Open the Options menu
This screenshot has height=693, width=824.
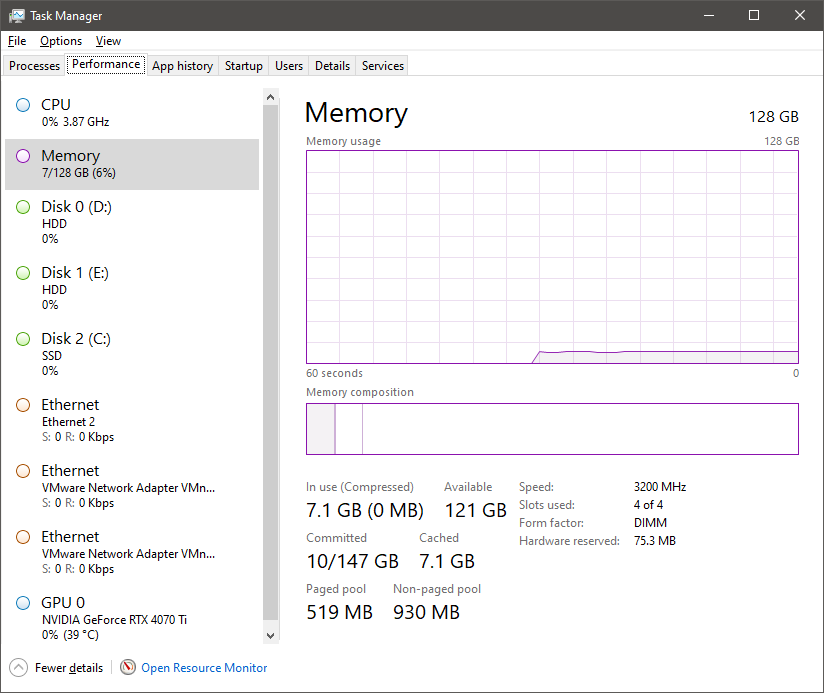(61, 41)
